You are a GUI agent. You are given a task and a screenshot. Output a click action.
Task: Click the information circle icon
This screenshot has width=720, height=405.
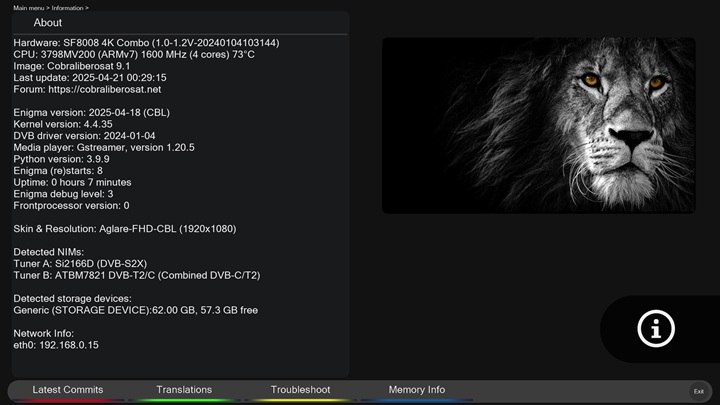click(x=656, y=329)
